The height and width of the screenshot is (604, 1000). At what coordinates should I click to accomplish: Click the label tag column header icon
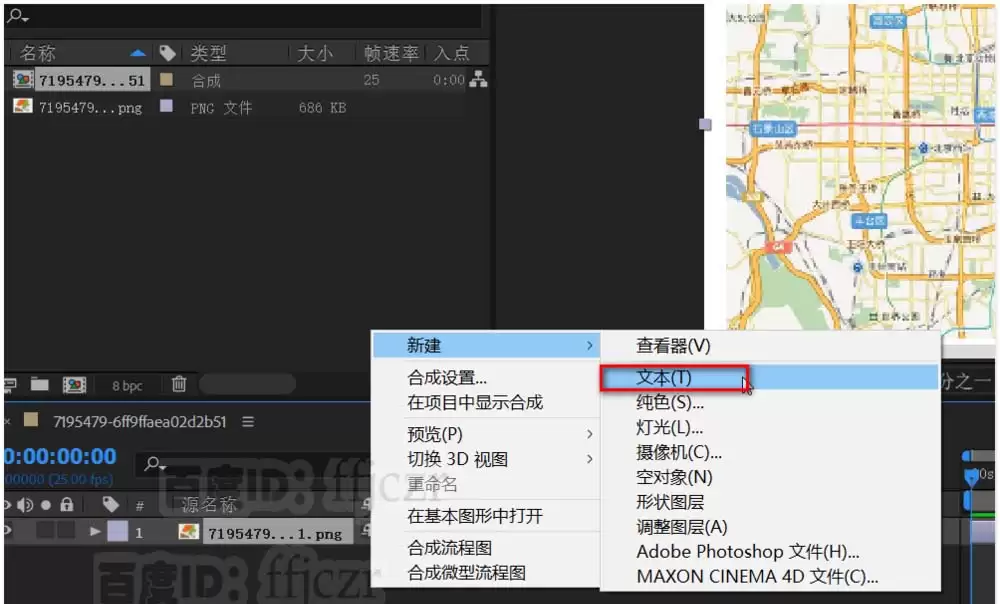pos(167,53)
